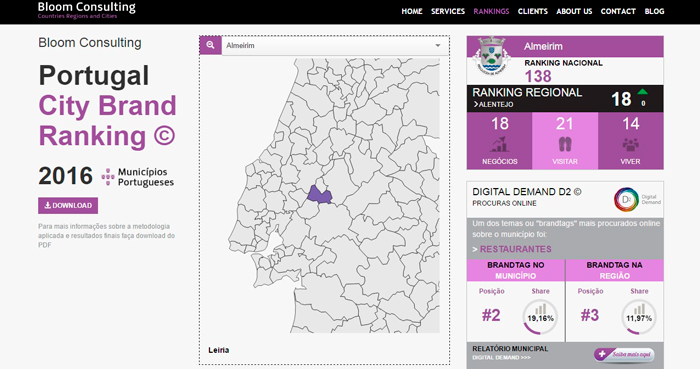The width and height of the screenshot is (700, 369).
Task: Click the national ranking value 138
Action: [x=538, y=76]
